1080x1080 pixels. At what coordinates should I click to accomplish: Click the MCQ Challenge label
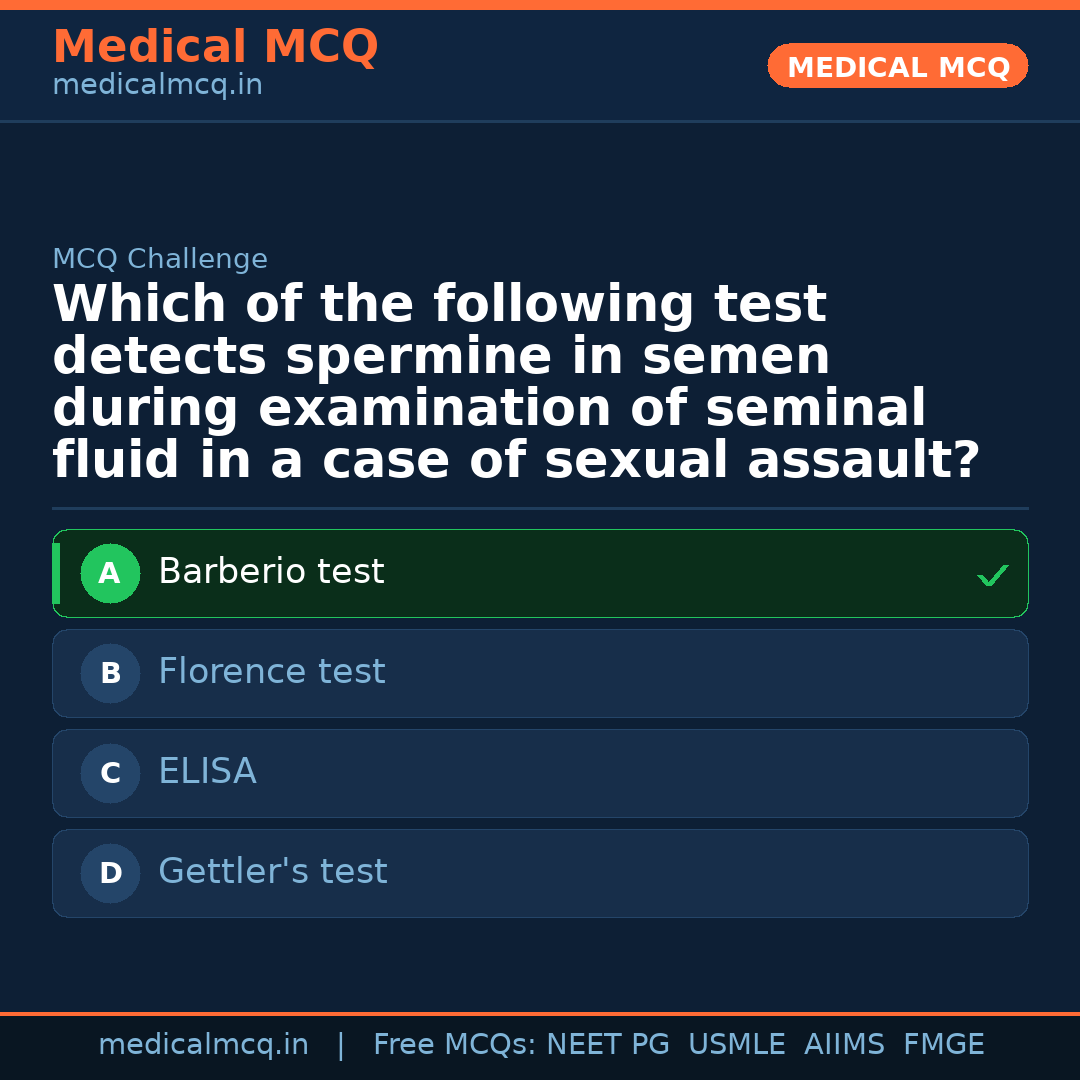(160, 259)
